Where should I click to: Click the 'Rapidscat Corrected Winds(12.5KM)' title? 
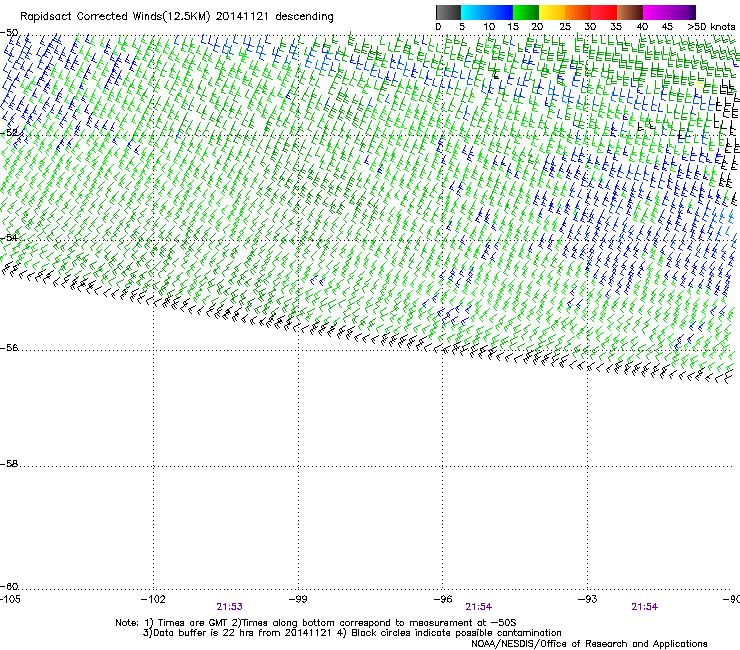115,17
